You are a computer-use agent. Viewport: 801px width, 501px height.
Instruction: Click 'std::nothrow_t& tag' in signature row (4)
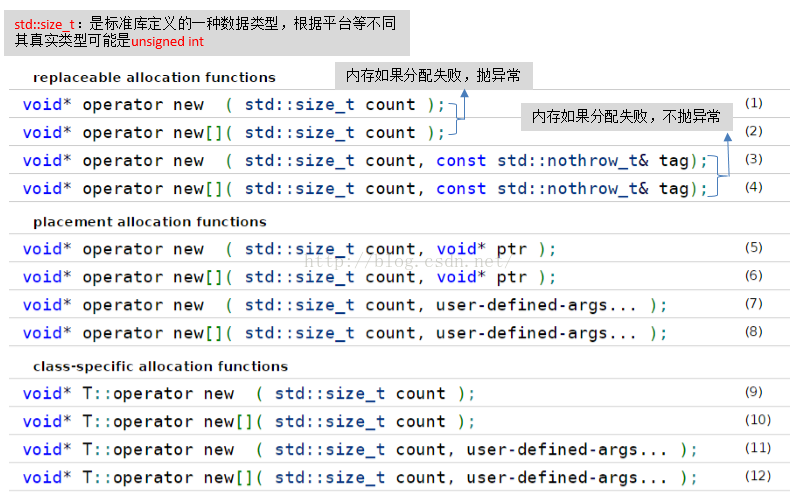tap(593, 189)
